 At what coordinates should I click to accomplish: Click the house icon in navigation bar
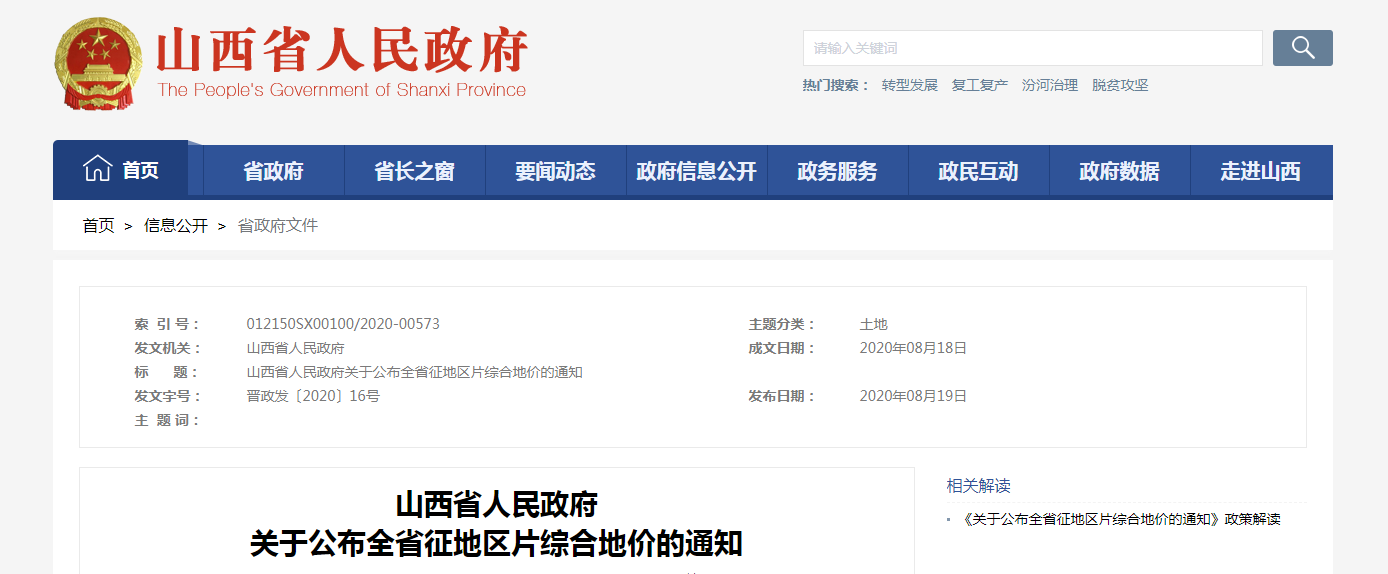97,169
